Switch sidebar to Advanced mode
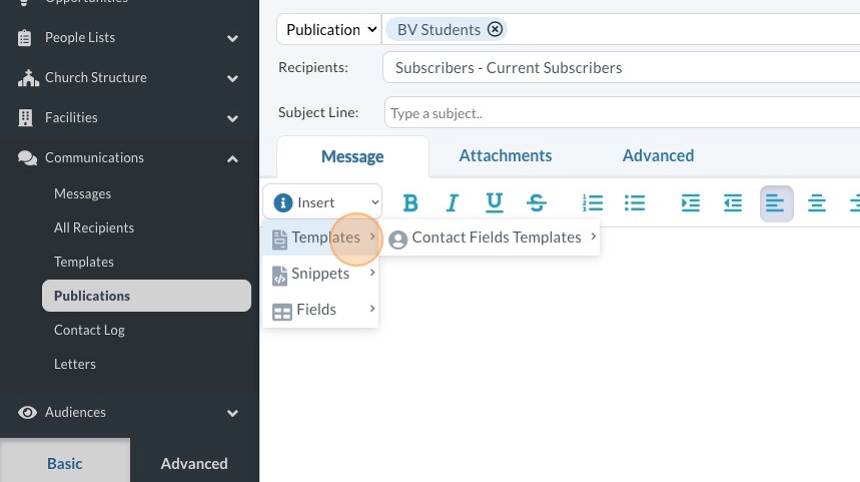The height and width of the screenshot is (482, 860). point(194,463)
